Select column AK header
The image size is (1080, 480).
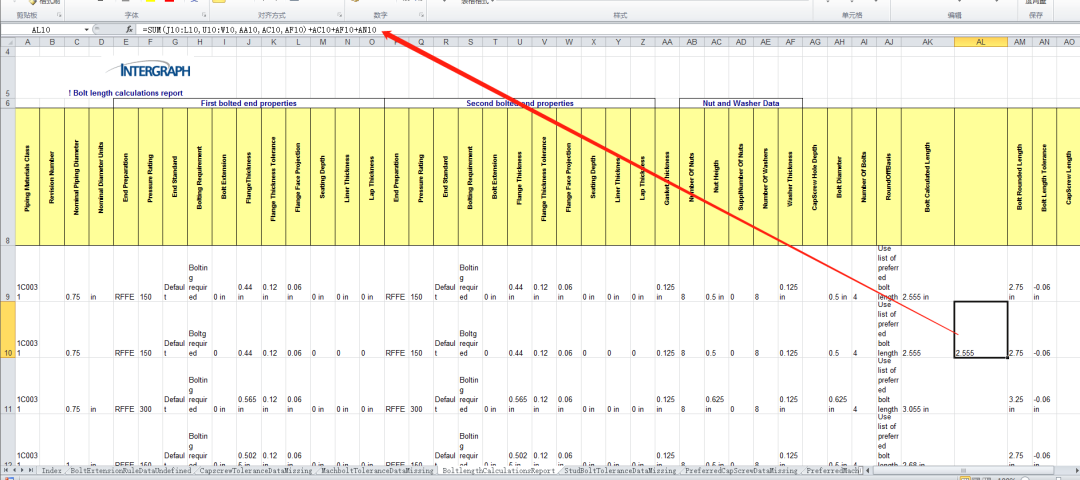click(x=928, y=42)
